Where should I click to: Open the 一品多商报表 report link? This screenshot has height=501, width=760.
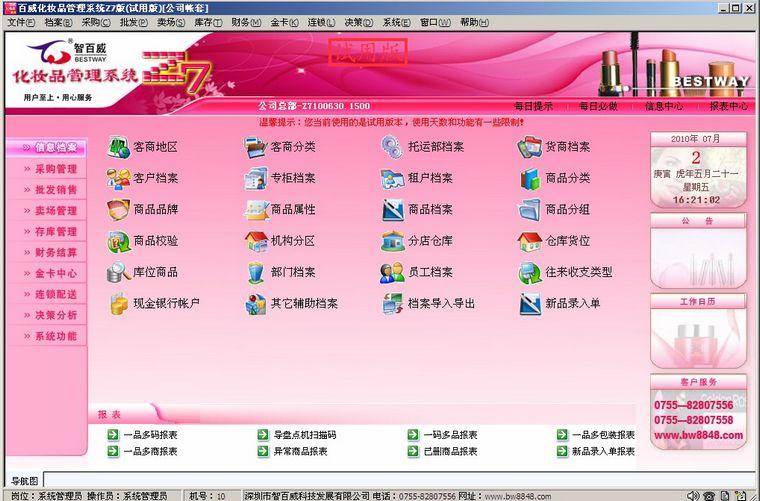(x=150, y=452)
